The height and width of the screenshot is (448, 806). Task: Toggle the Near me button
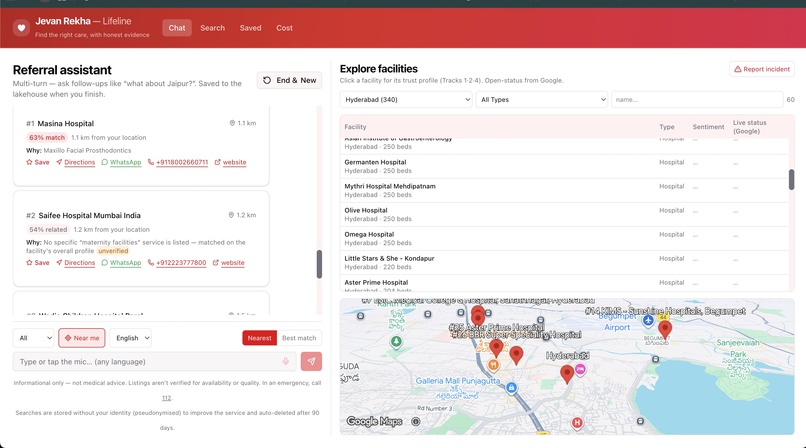click(x=82, y=338)
